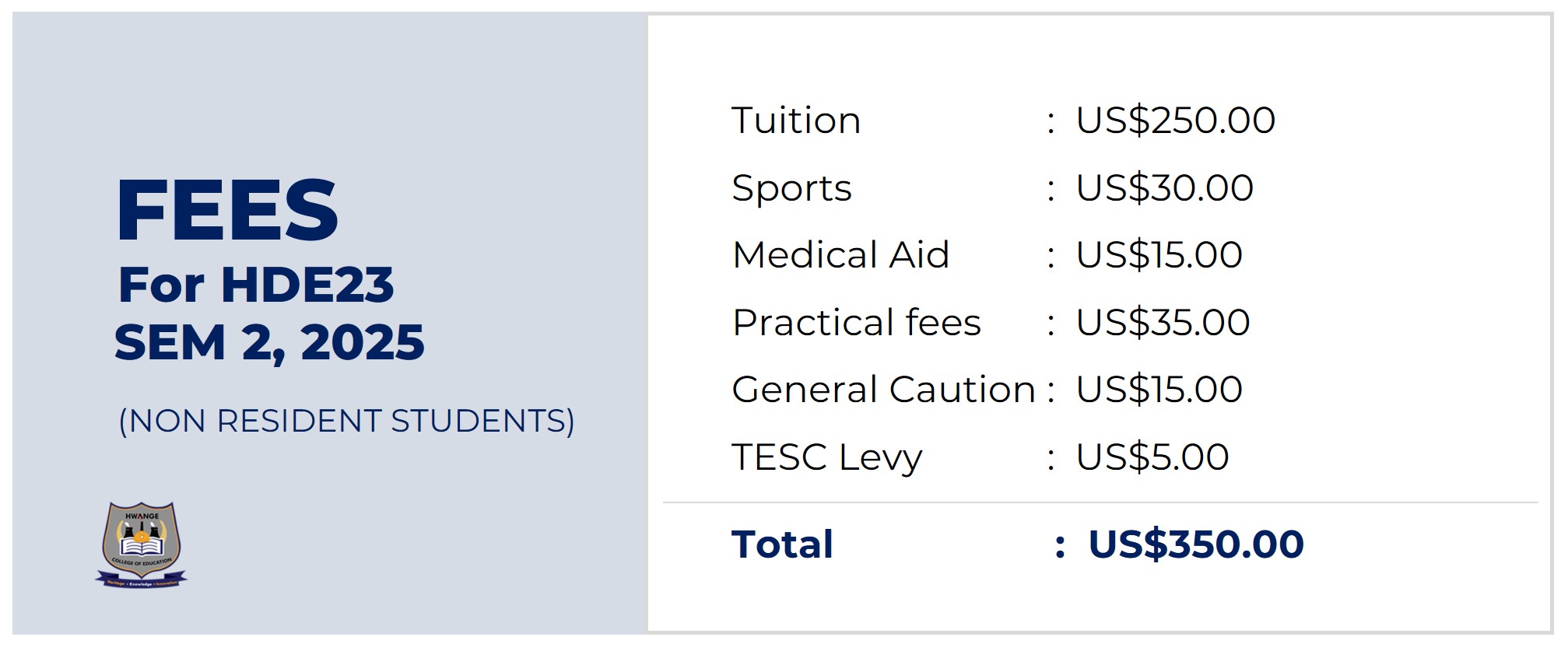Click the General Caution label
This screenshot has height=651, width=1568.
click(883, 390)
